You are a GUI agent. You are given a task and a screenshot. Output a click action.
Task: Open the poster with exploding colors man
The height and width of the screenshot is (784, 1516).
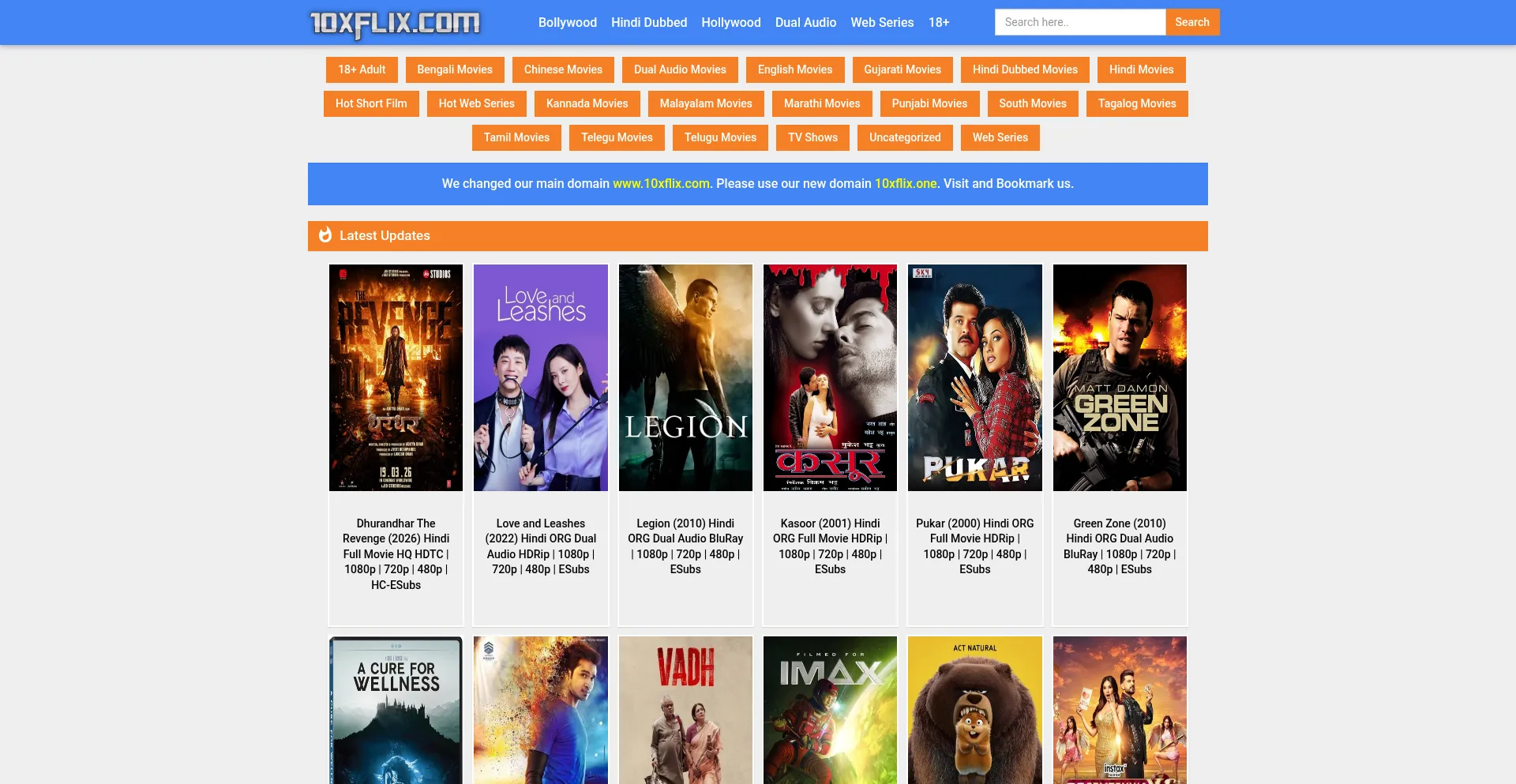point(541,711)
